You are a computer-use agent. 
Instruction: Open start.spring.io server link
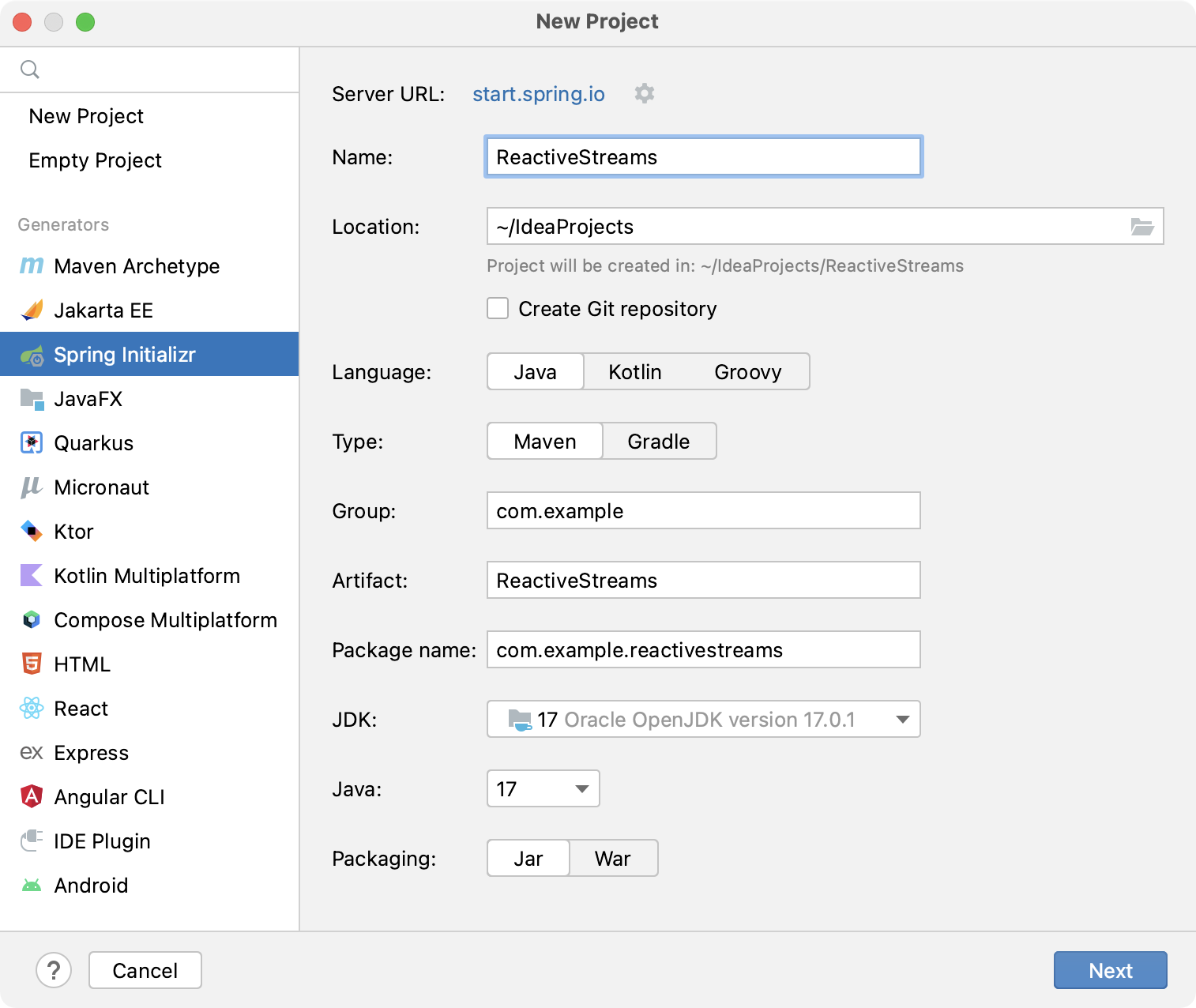539,94
